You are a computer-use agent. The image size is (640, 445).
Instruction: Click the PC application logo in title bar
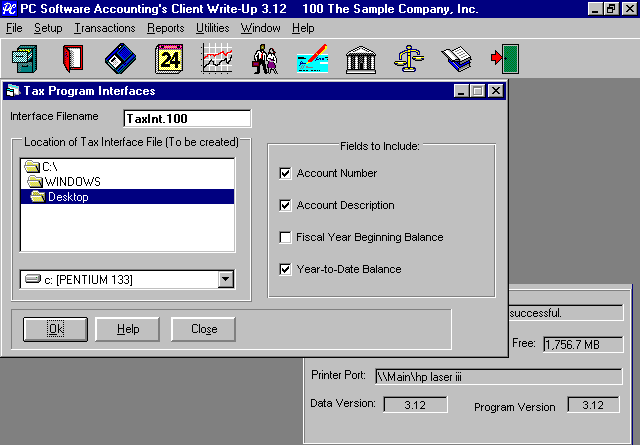click(x=9, y=9)
